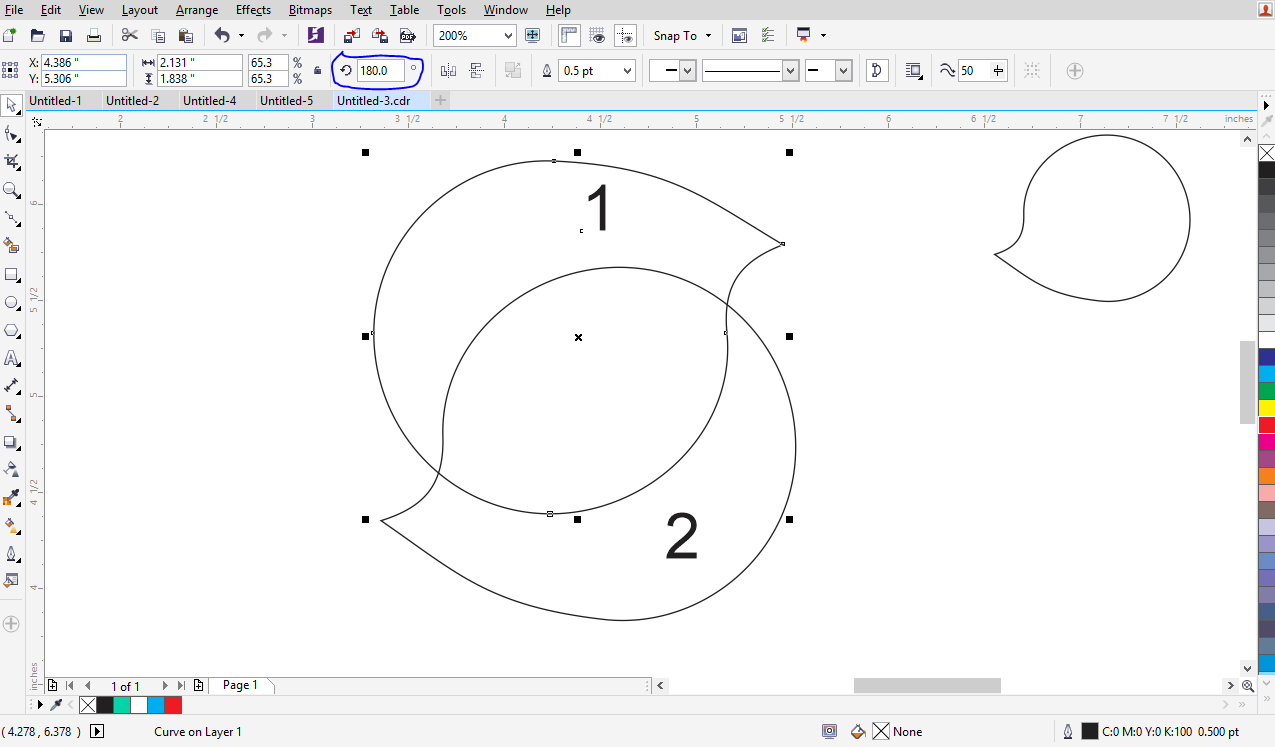The width and height of the screenshot is (1275, 747).
Task: Toggle Show Rulers button
Action: pyautogui.click(x=569, y=36)
